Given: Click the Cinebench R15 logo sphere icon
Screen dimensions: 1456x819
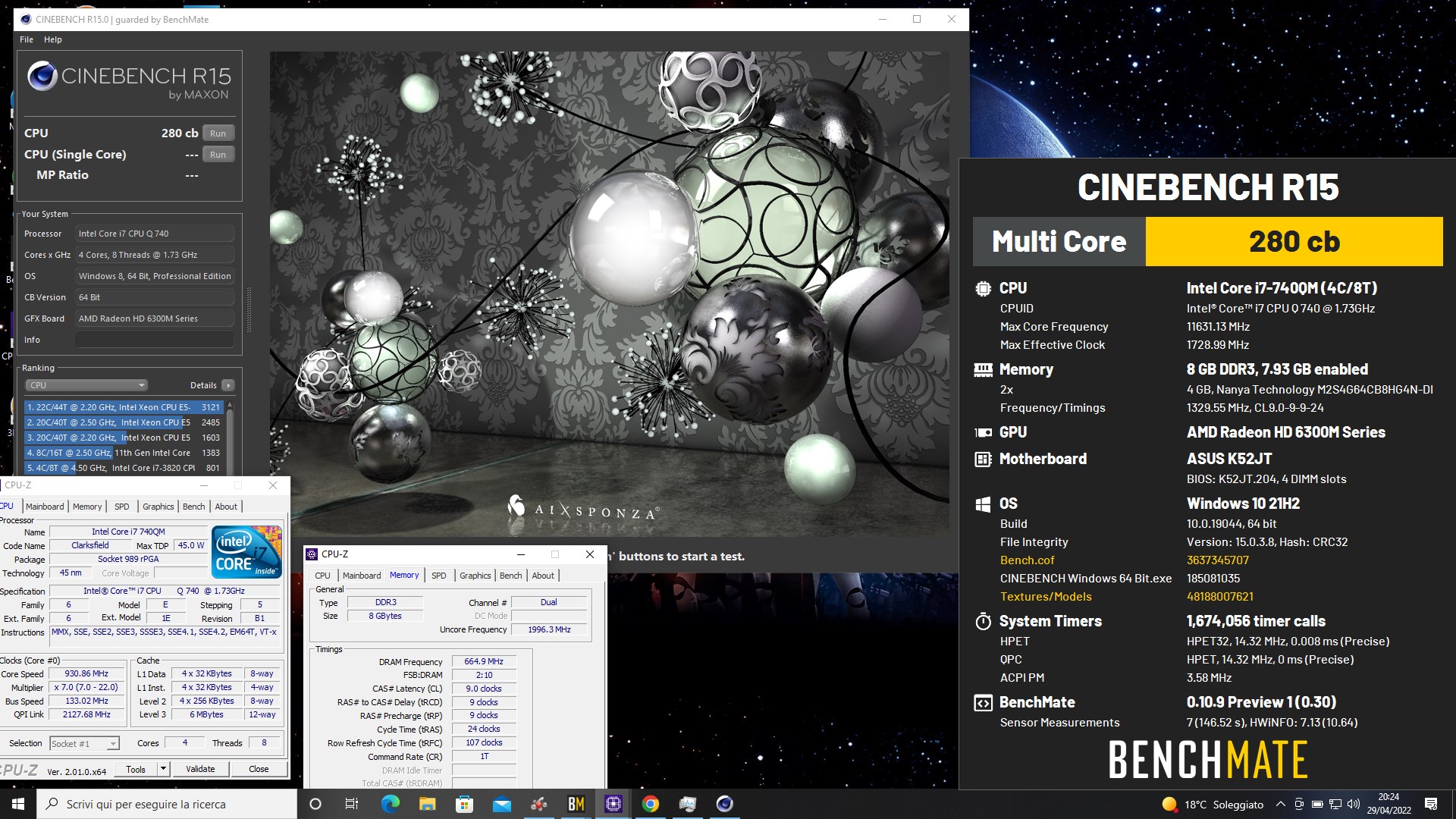Looking at the screenshot, I should click(42, 77).
